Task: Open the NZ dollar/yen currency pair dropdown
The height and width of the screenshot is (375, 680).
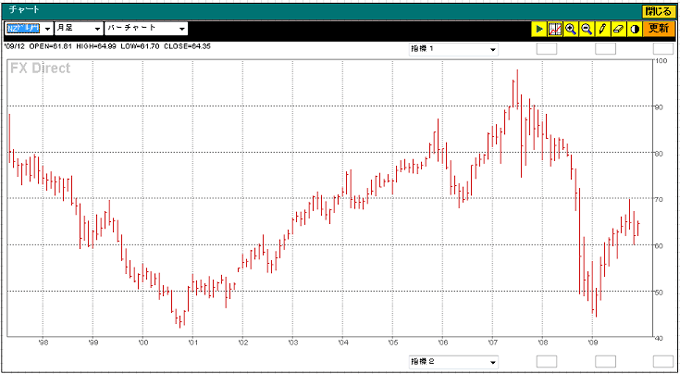Action: pos(29,29)
